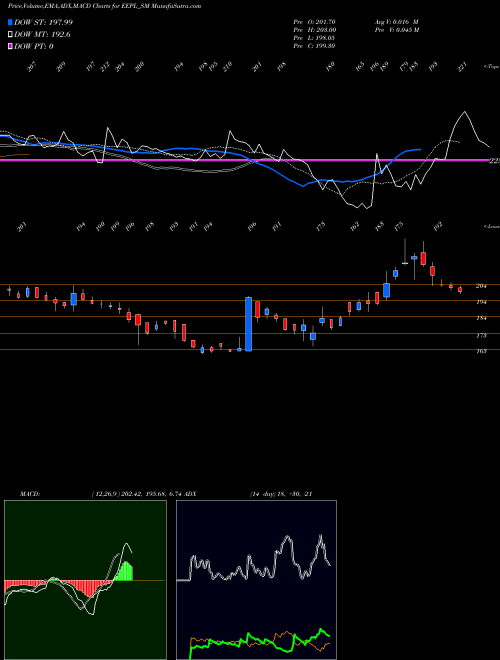This screenshot has width=500, height=660.
Task: Click the 'Pre L: 198.05' value
Action: pyautogui.click(x=314, y=38)
